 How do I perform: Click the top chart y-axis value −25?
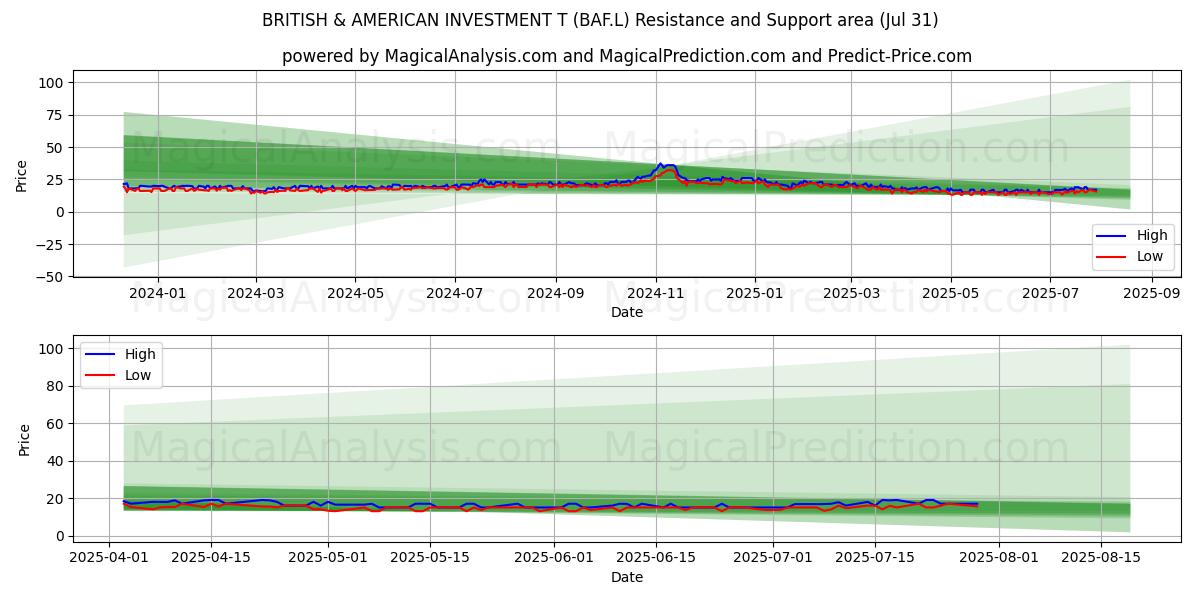pyautogui.click(x=49, y=244)
